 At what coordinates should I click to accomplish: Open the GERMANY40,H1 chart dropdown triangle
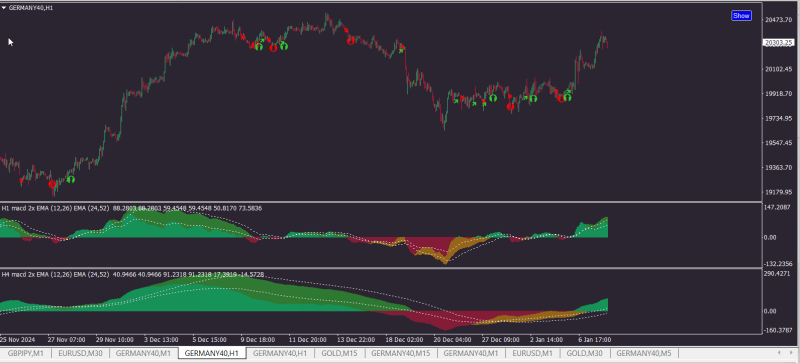[4, 8]
